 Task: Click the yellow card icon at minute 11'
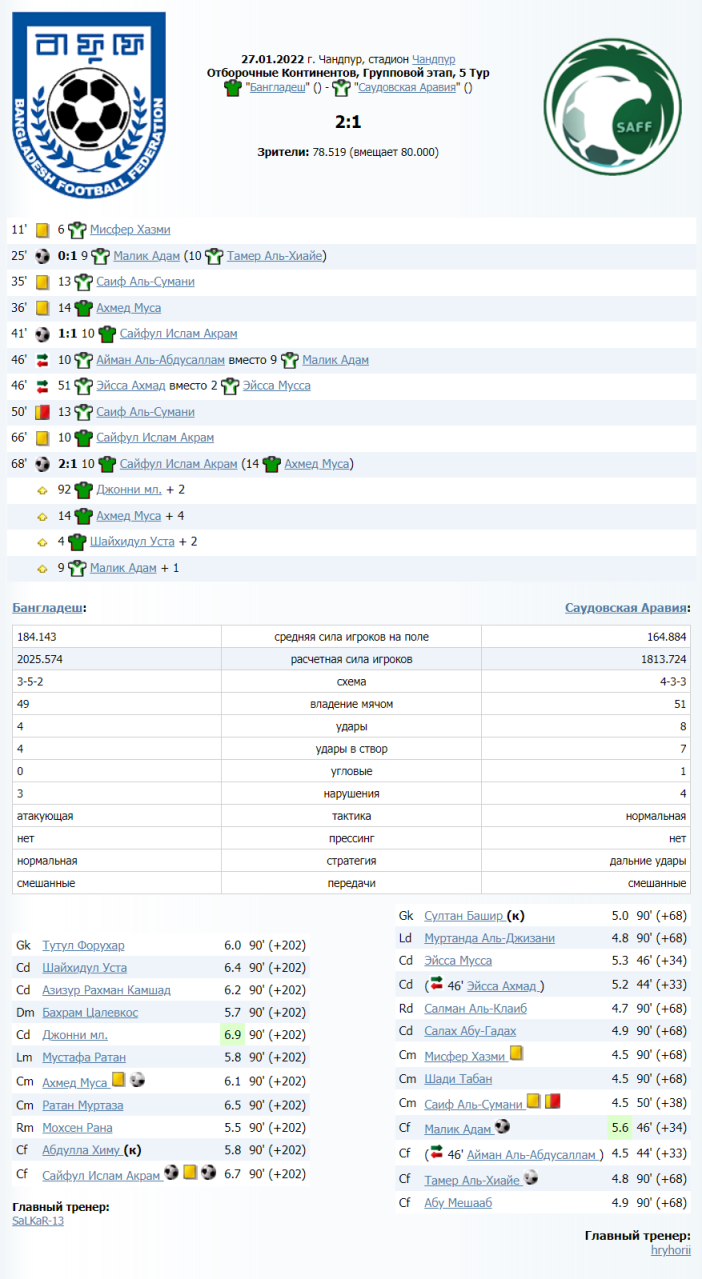pos(43,230)
